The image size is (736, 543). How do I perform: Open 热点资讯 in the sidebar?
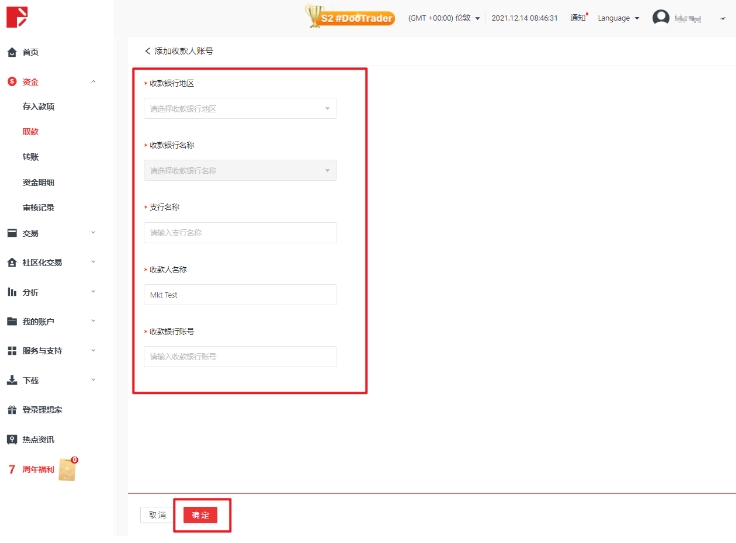[x=38, y=439]
